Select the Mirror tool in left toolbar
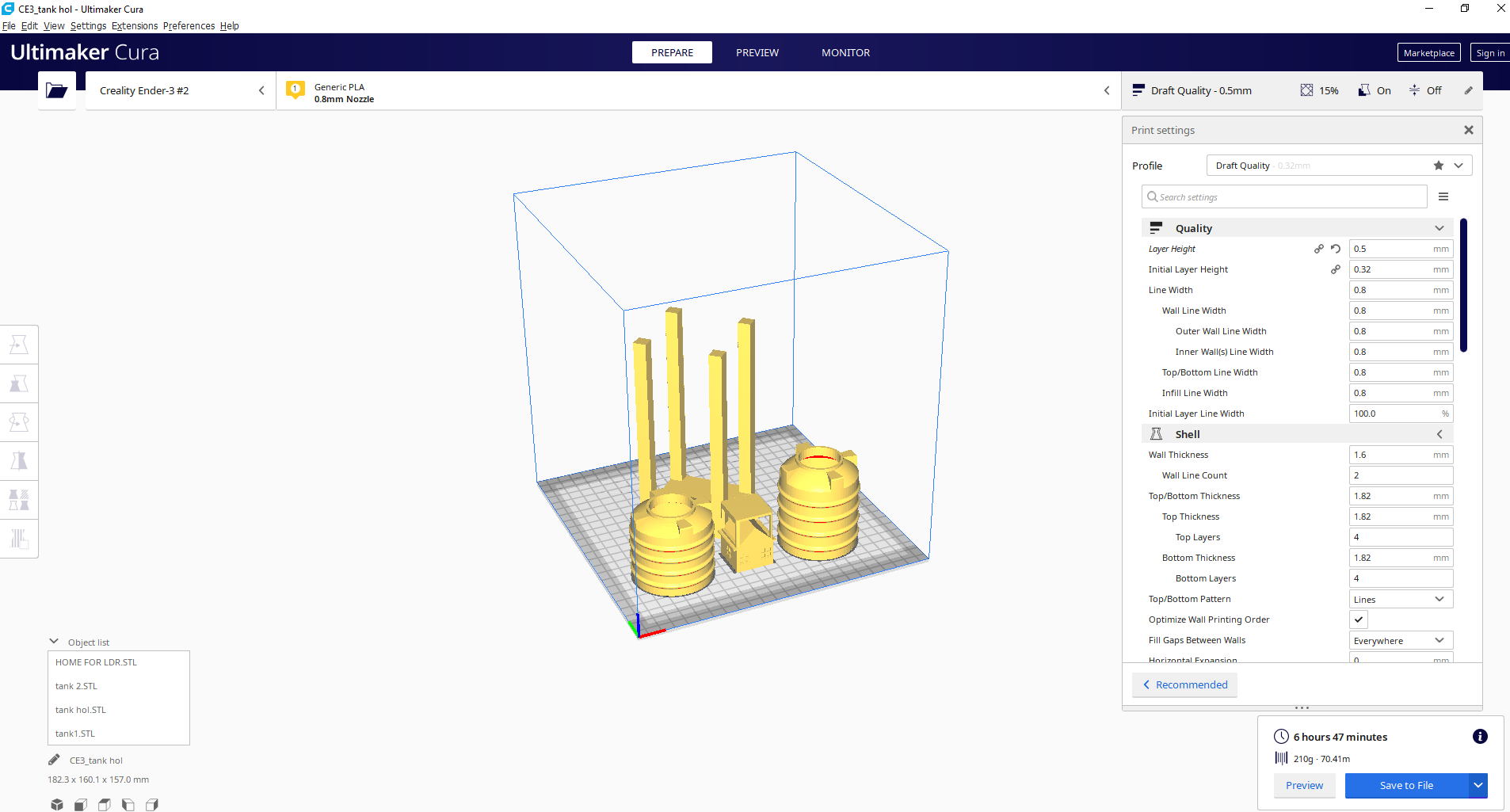Screen dimensions: 1510x812 (19, 461)
